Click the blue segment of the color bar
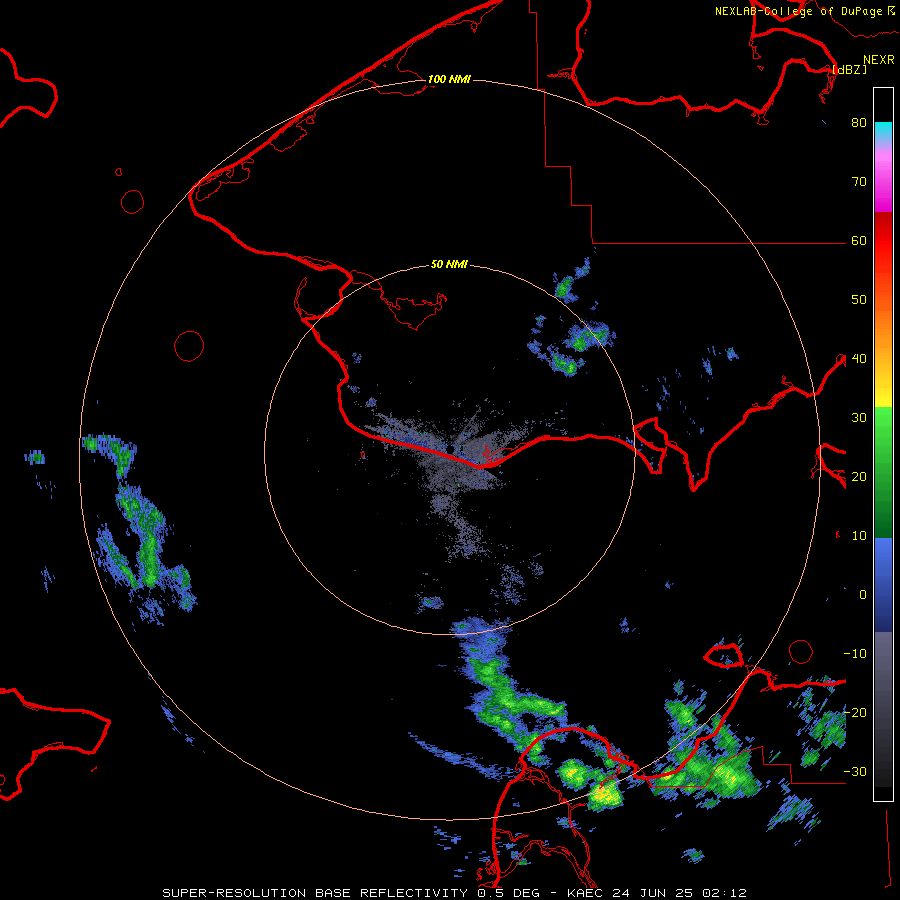This screenshot has width=900, height=900. click(883, 585)
